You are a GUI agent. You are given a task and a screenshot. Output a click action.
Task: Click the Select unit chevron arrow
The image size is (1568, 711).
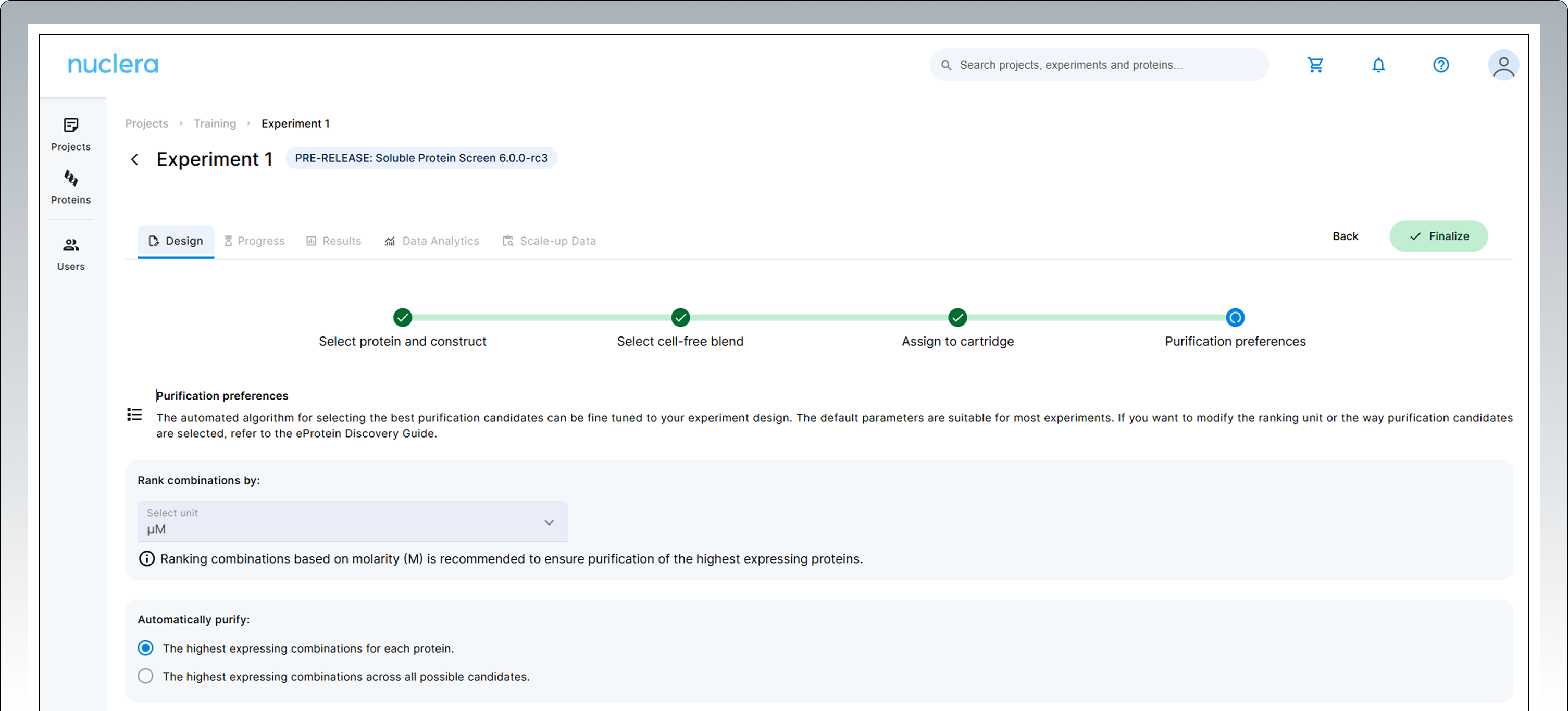(x=549, y=522)
